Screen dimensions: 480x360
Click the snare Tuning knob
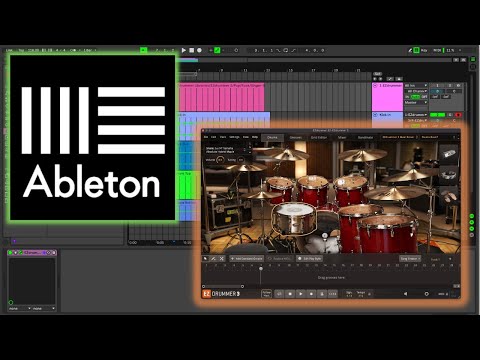pyautogui.click(x=241, y=160)
